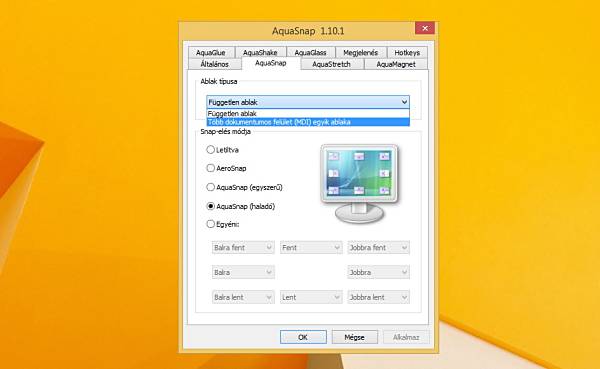Close the AquaSnap settings window
600x369 pixels.
click(425, 28)
